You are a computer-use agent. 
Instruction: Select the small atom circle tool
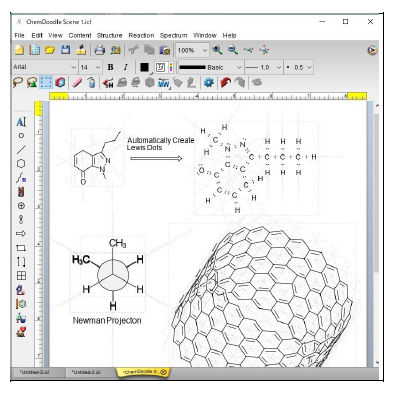pyautogui.click(x=21, y=136)
